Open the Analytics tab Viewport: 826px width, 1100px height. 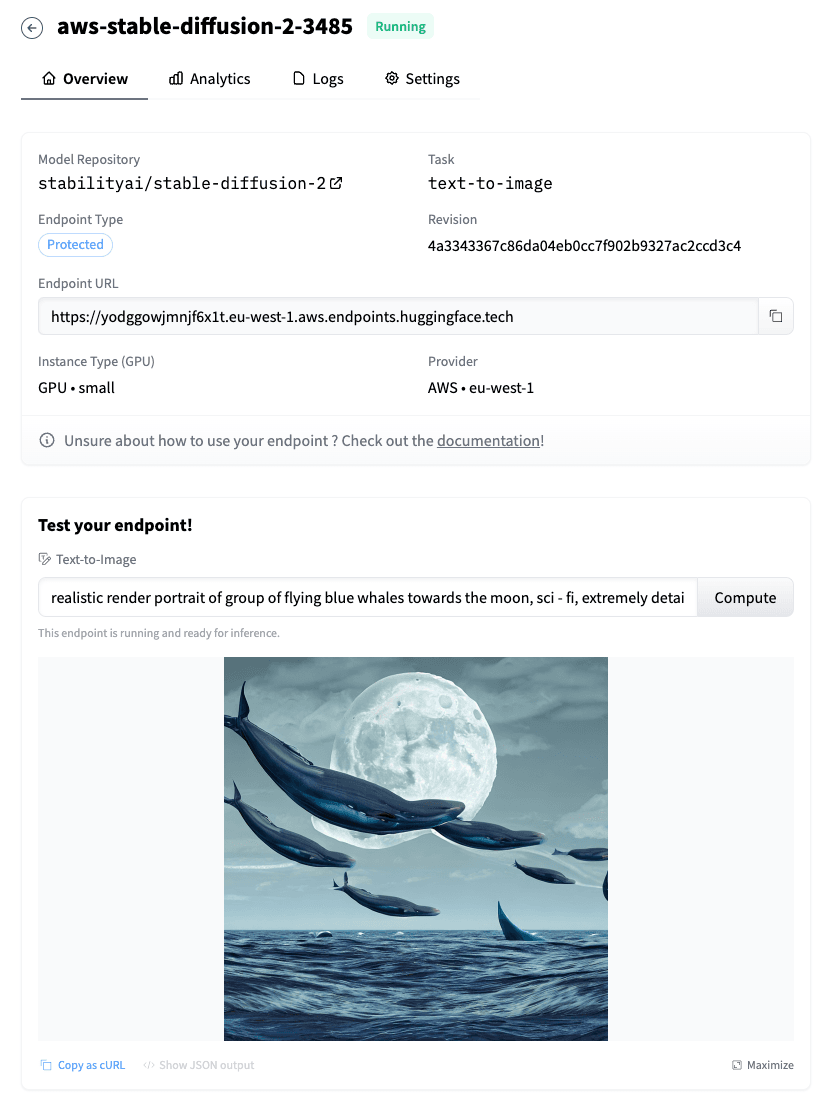(209, 79)
